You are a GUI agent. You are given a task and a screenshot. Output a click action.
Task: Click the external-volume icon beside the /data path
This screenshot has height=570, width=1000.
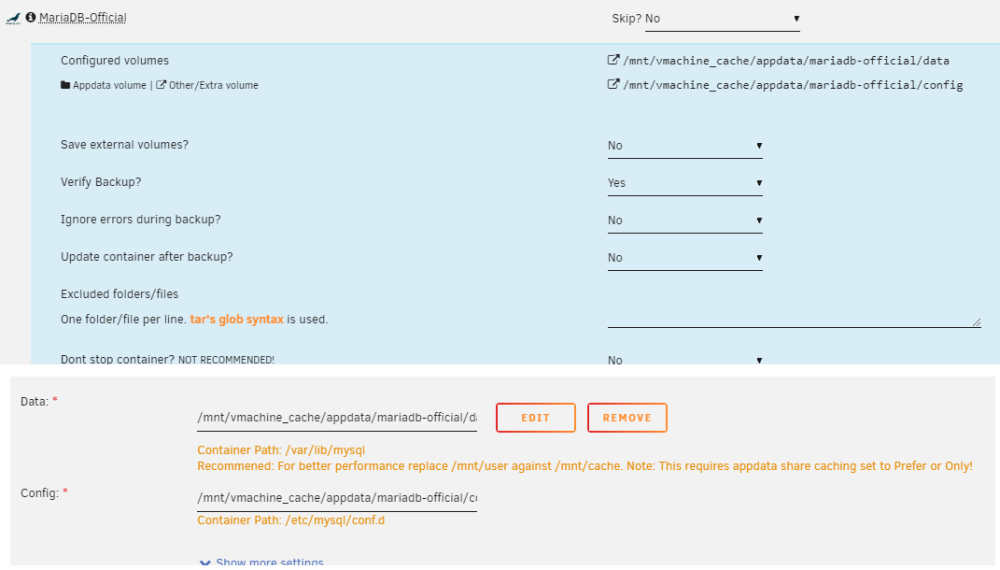614,60
